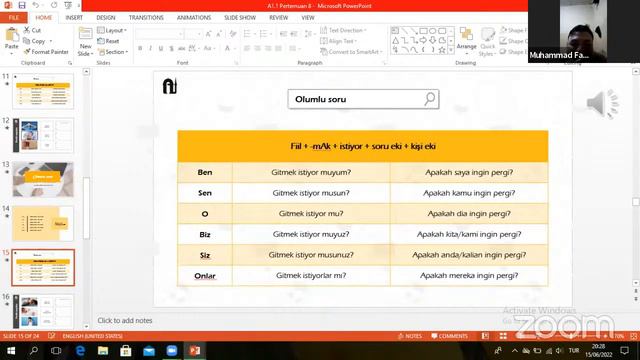This screenshot has height=360, width=640.
Task: Center the text alignment
Action: click(258, 48)
